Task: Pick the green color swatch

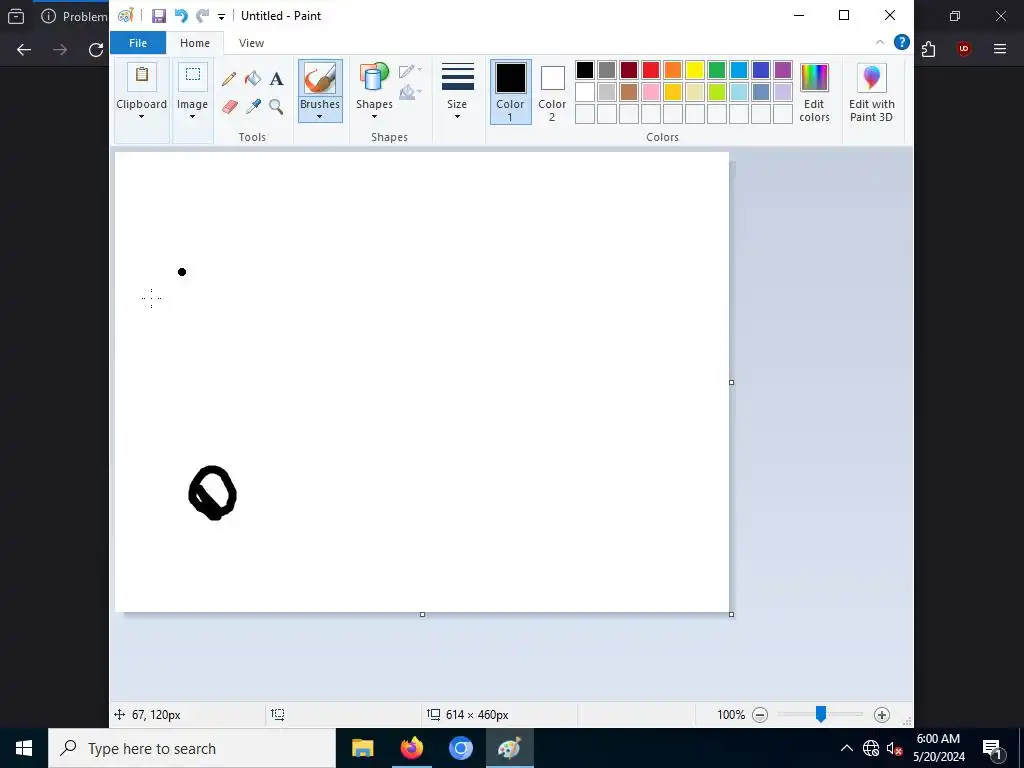Action: coord(717,70)
